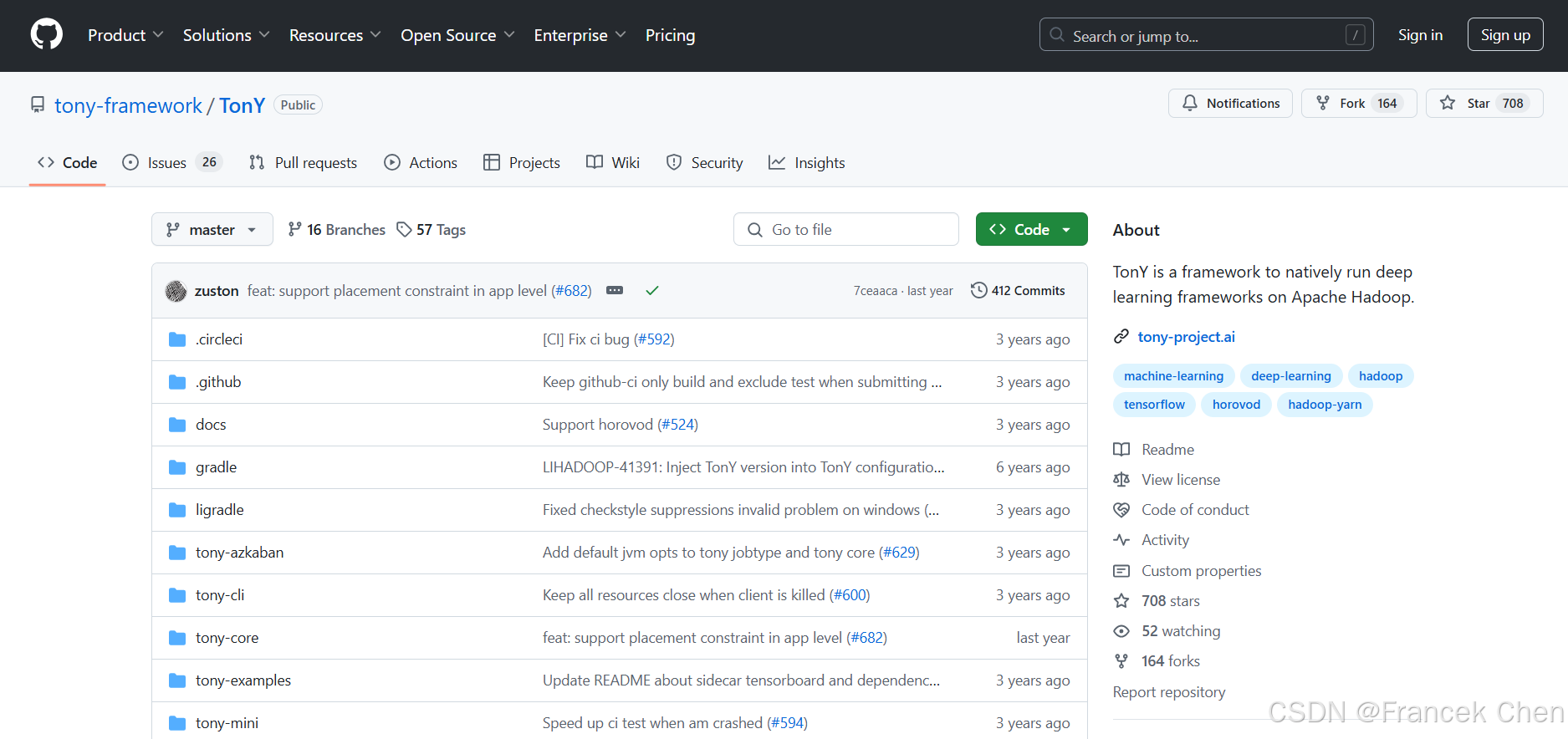Click the green check status icon
The image size is (1568, 739).
[x=652, y=290]
